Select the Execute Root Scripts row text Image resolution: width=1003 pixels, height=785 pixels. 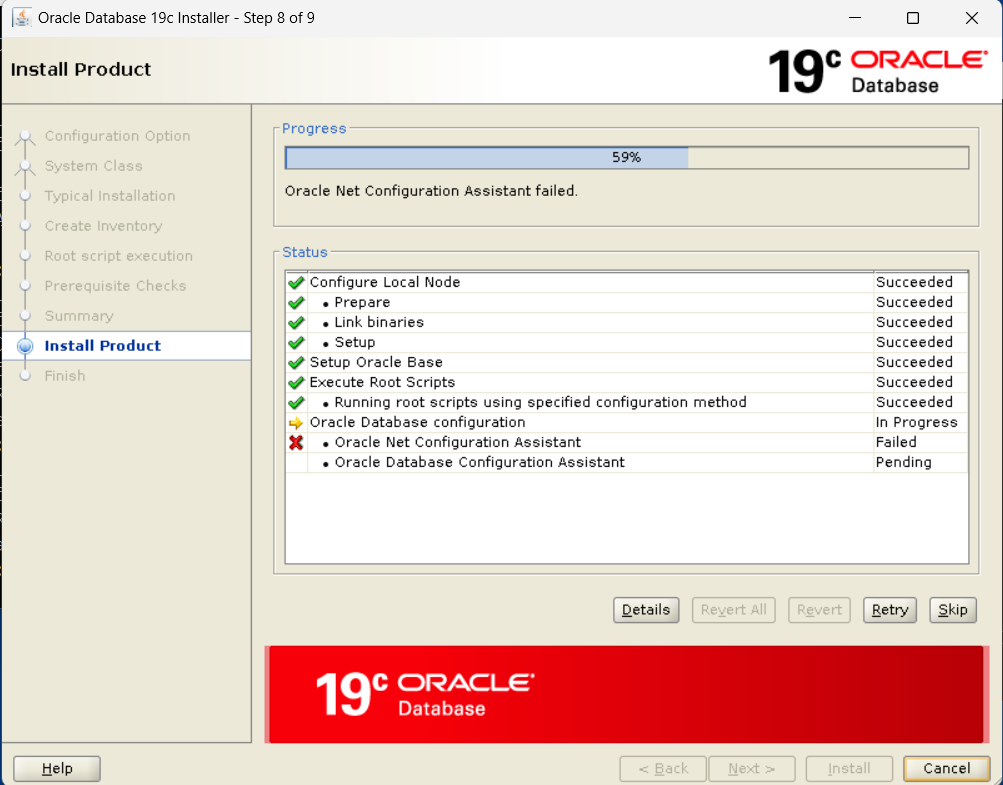click(x=382, y=382)
